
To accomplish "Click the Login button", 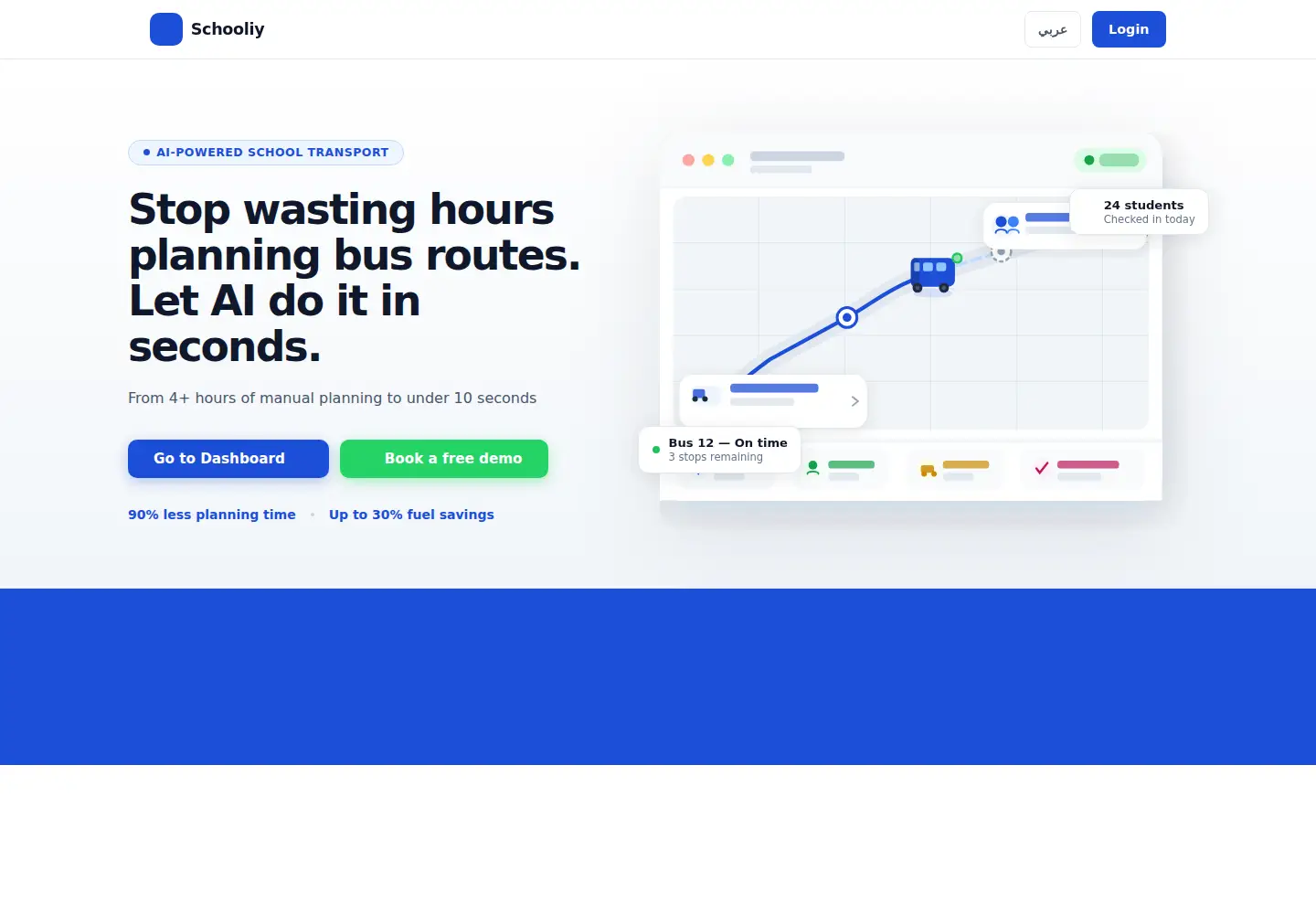I will coord(1129,29).
